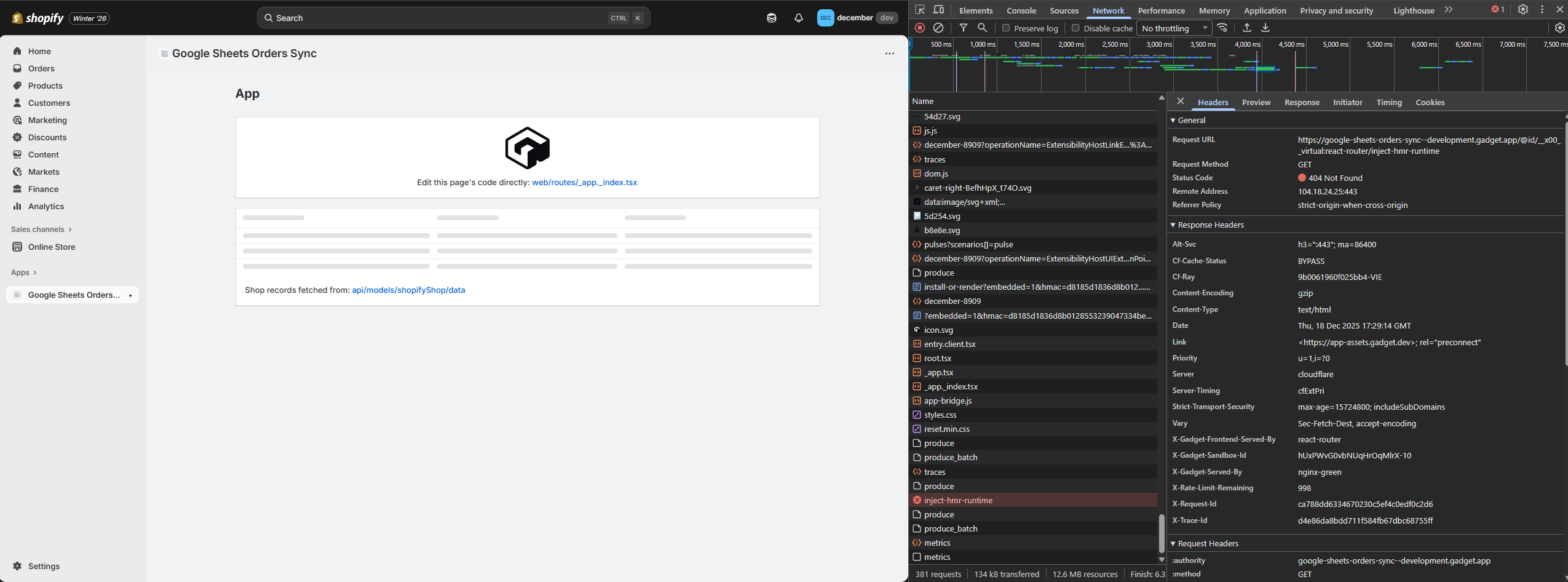1568x582 pixels.
Task: Open network search with magnifier icon
Action: point(983,28)
